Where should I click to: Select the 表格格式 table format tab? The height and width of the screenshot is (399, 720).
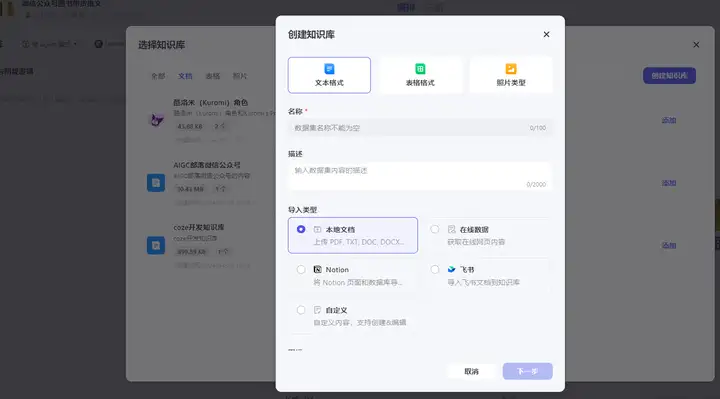pyautogui.click(x=420, y=75)
